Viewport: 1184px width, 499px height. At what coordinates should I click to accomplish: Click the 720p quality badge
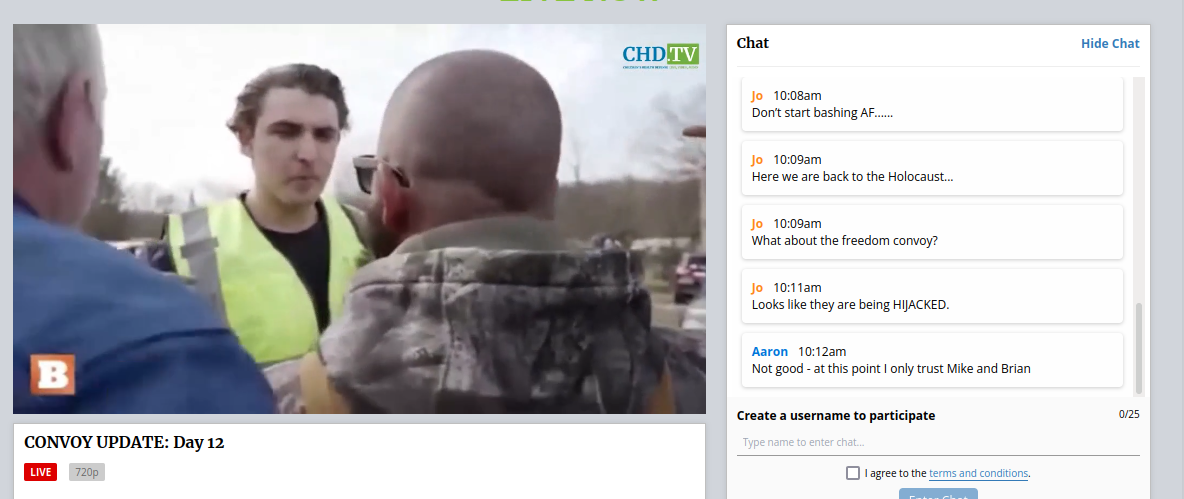(x=87, y=472)
